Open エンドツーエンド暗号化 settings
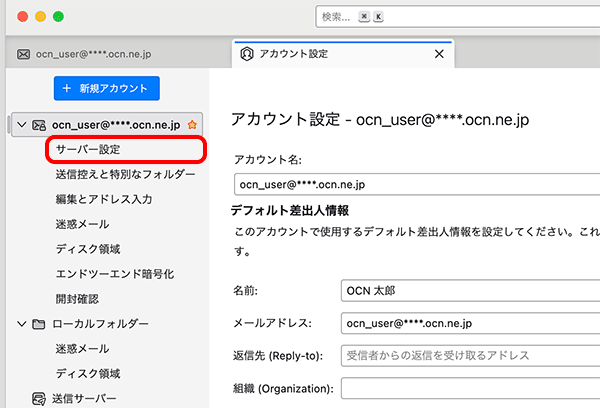Screen dimensions: 600x408 115,274
